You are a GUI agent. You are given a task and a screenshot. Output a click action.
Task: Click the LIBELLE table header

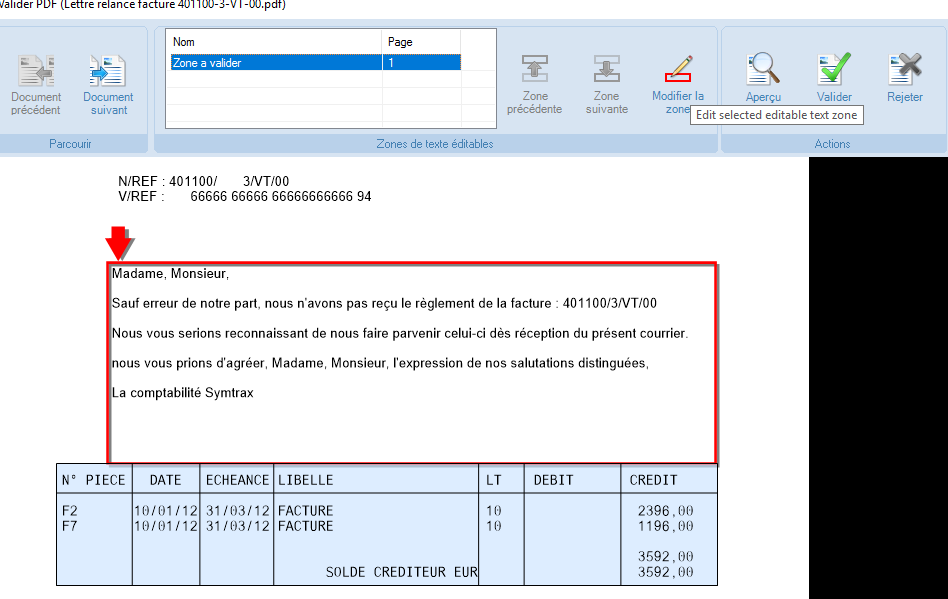click(305, 480)
